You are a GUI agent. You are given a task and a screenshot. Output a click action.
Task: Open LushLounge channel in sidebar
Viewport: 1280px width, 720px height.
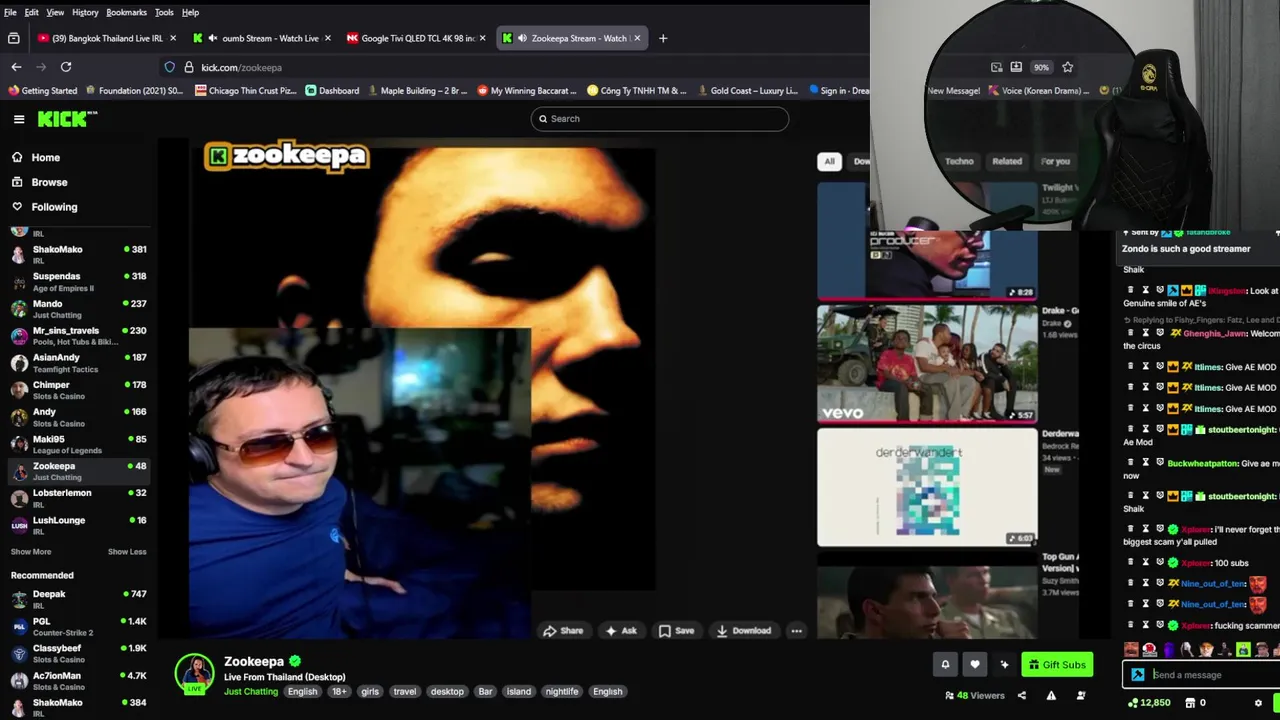tap(78, 525)
